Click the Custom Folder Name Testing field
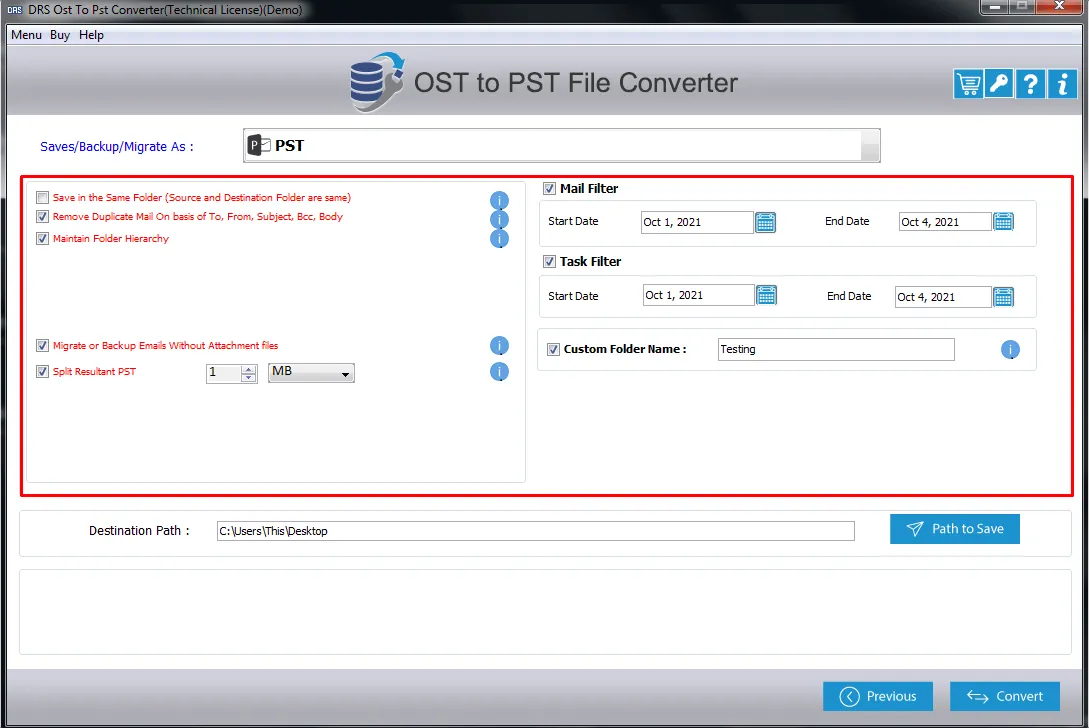This screenshot has height=728, width=1089. 836,349
